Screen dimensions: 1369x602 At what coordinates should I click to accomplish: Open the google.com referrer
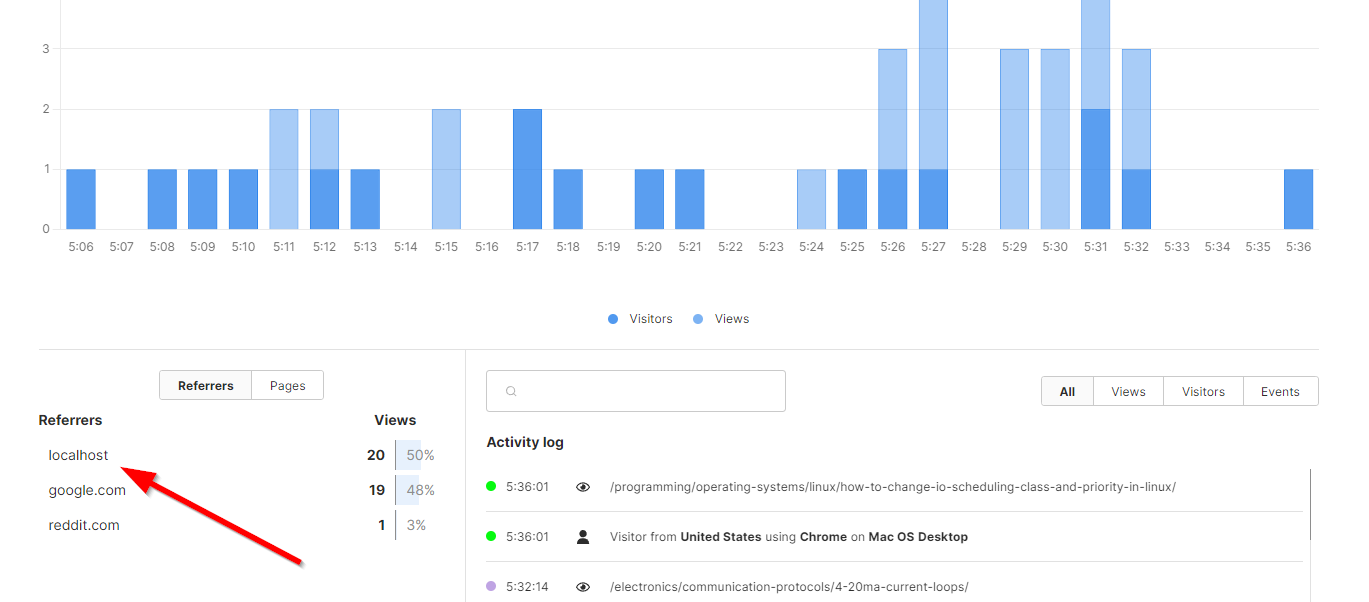(x=87, y=490)
